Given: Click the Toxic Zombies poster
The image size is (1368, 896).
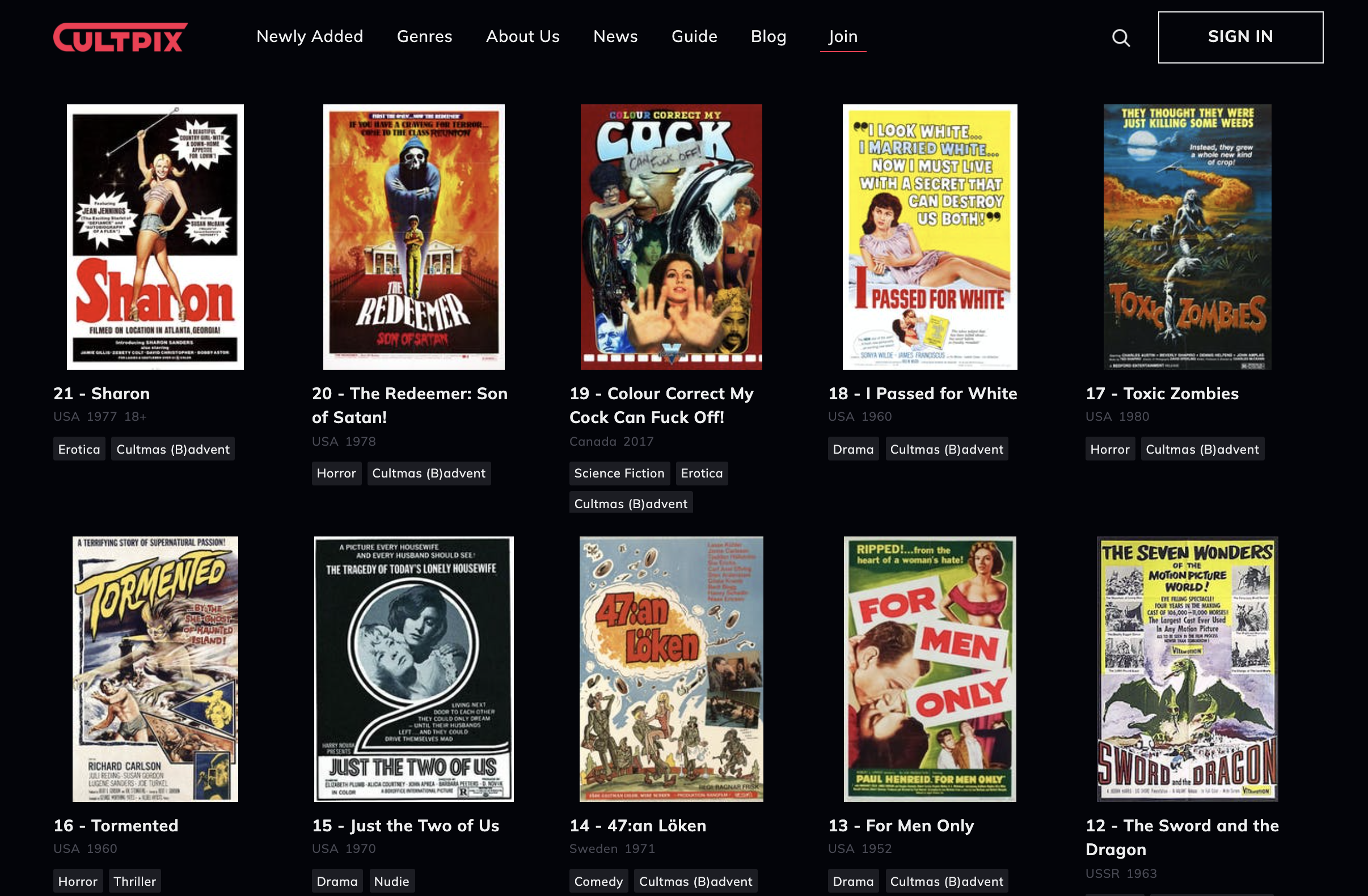Looking at the screenshot, I should click(1187, 237).
